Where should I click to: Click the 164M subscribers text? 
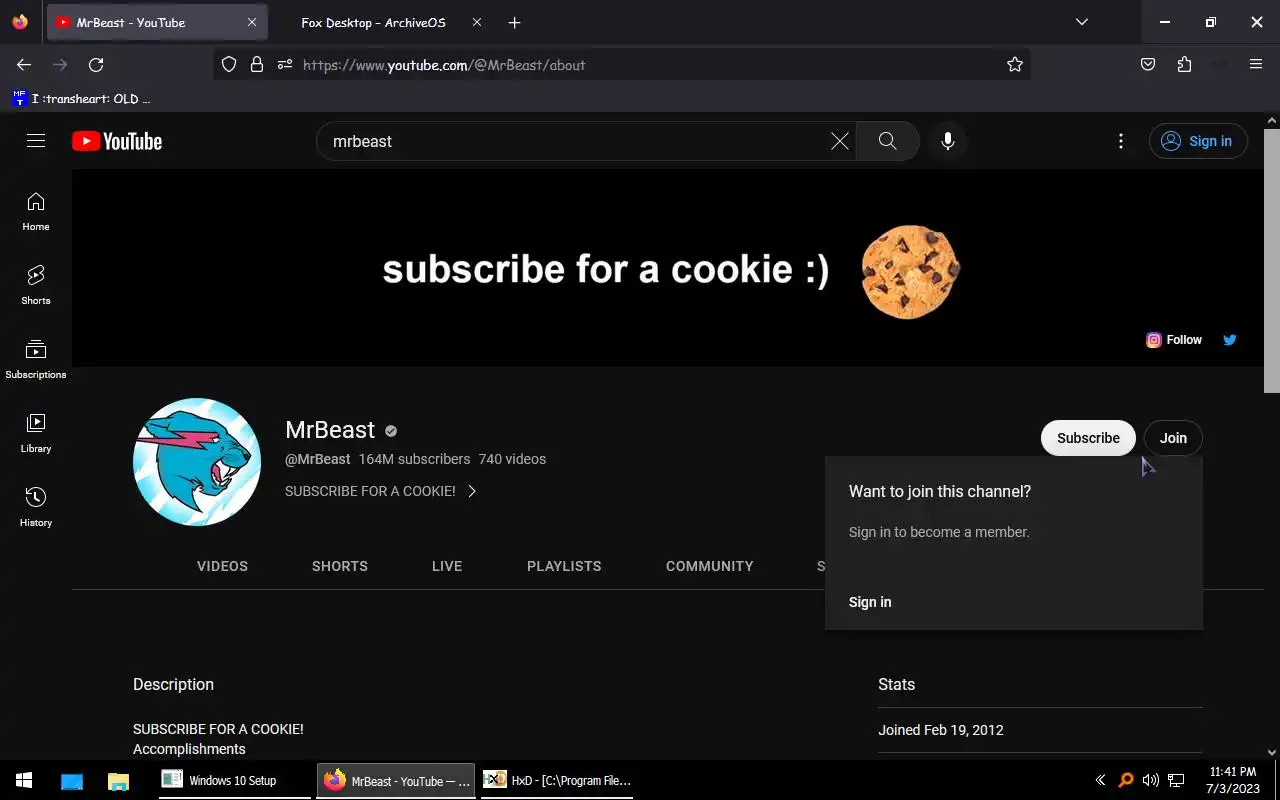coord(414,459)
